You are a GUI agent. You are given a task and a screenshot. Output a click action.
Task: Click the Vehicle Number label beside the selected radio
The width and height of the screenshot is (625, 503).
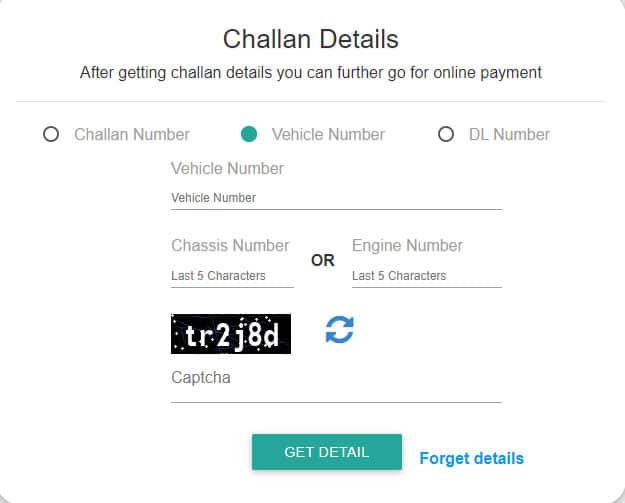328,134
